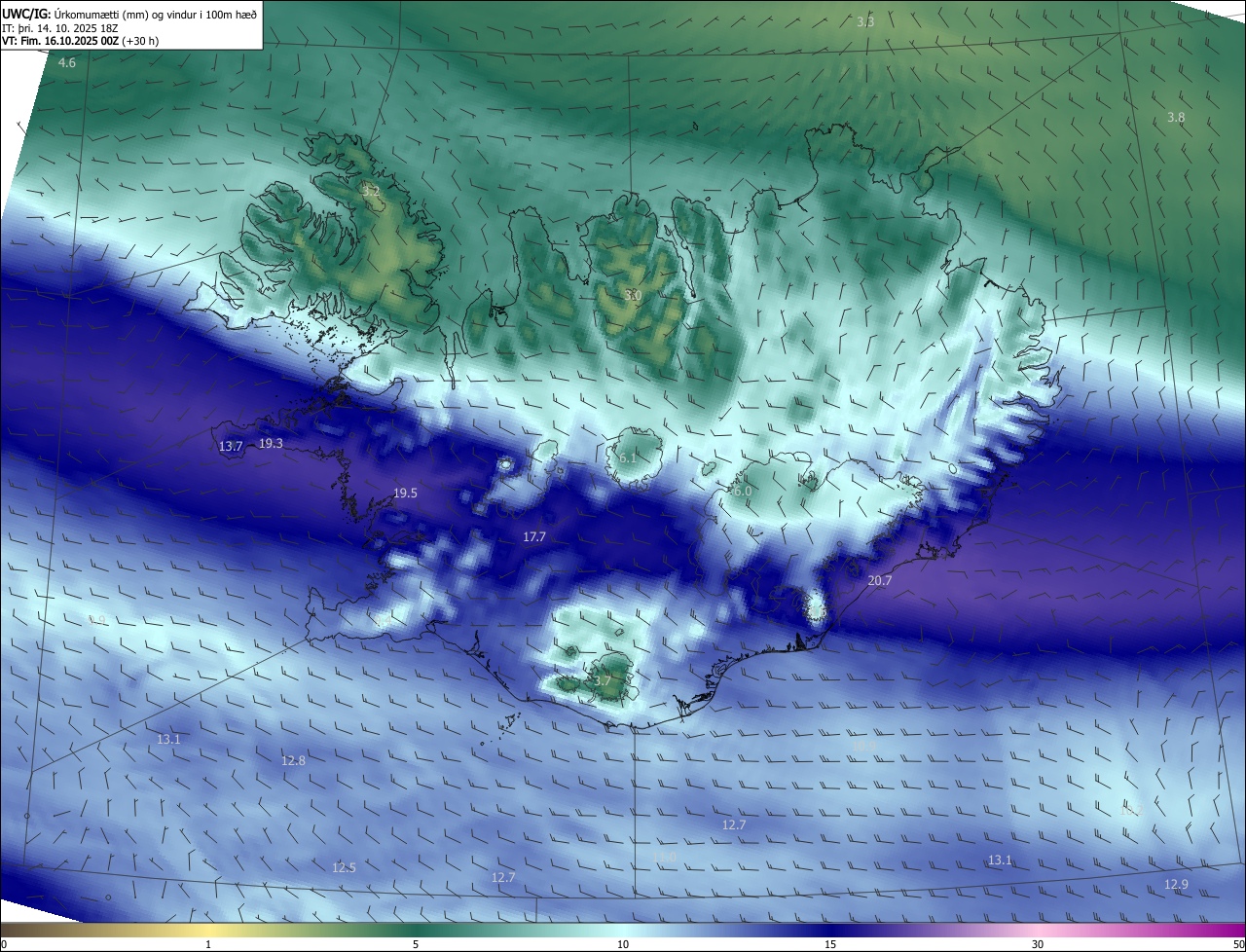
Task: Click the initial time line 'IT: þri. 14. 10. 2025 18Z'
Action: click(x=60, y=28)
